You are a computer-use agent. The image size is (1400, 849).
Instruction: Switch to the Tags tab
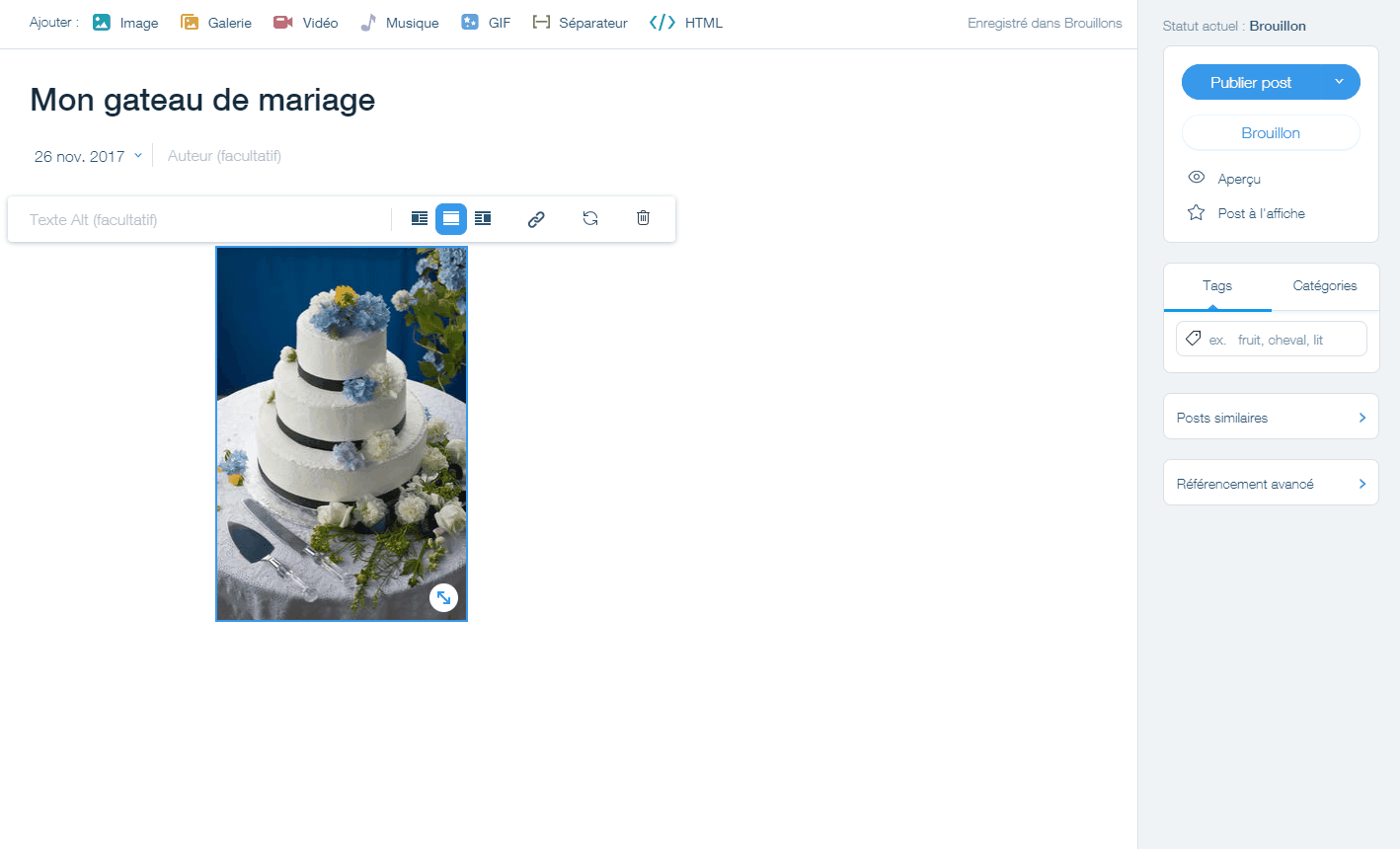1217,286
